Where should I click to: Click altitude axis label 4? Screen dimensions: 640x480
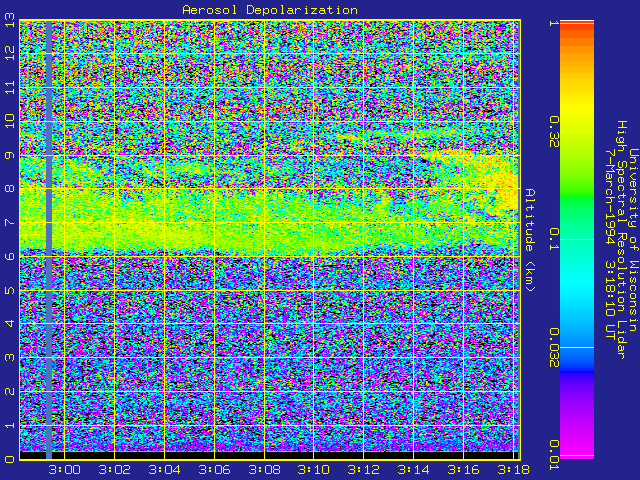tap(10, 324)
